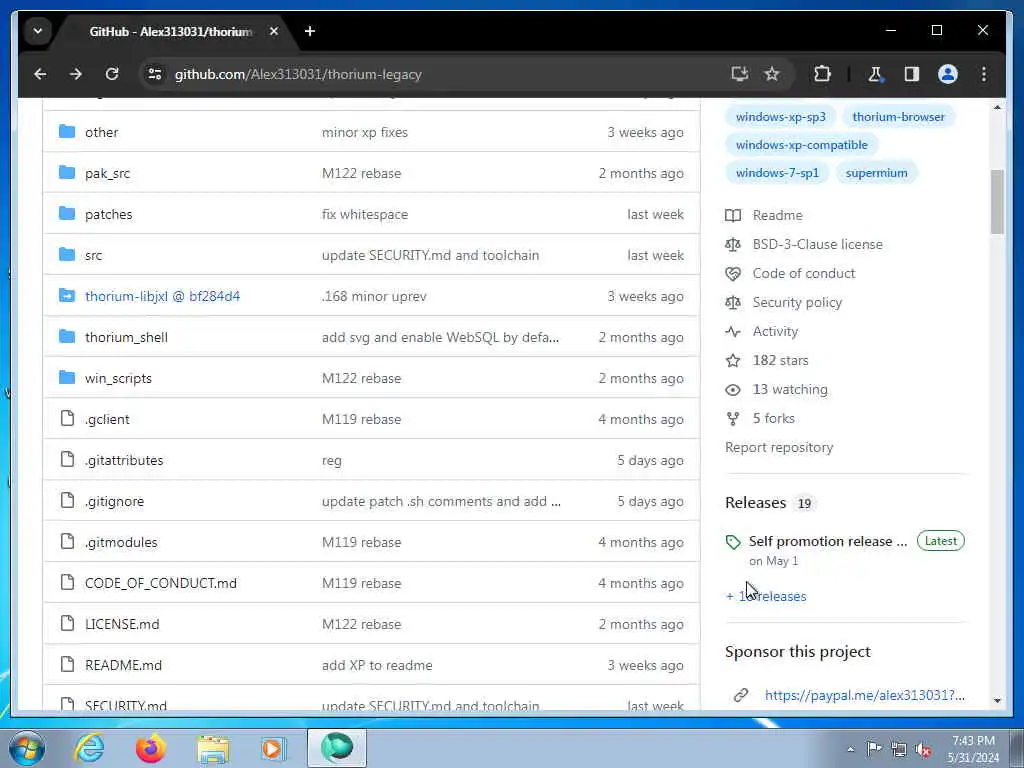
Task: Select the windows-7-sp1 topic tag
Action: [x=776, y=173]
